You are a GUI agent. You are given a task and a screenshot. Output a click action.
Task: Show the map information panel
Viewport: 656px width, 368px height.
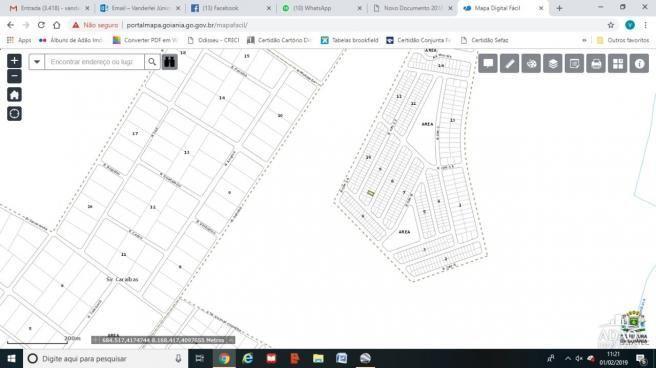[639, 64]
